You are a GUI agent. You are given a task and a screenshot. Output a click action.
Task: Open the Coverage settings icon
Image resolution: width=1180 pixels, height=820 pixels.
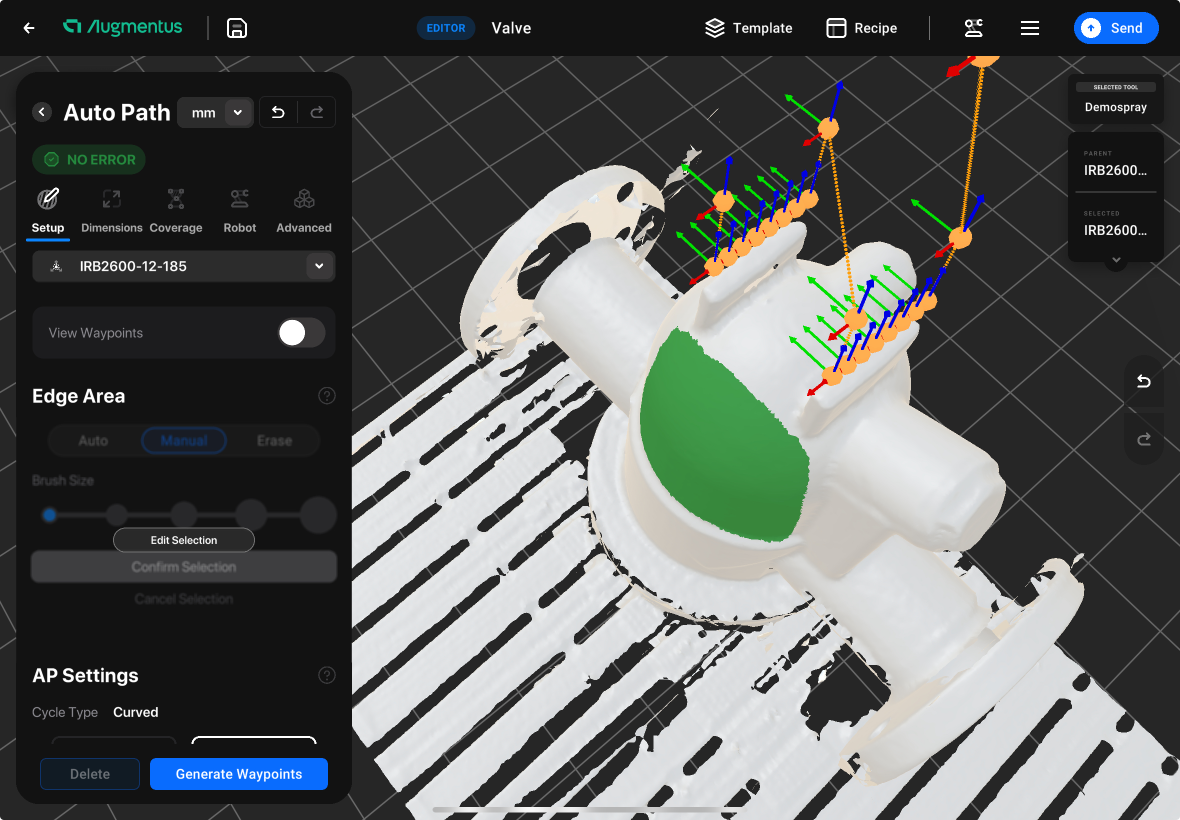click(x=176, y=199)
